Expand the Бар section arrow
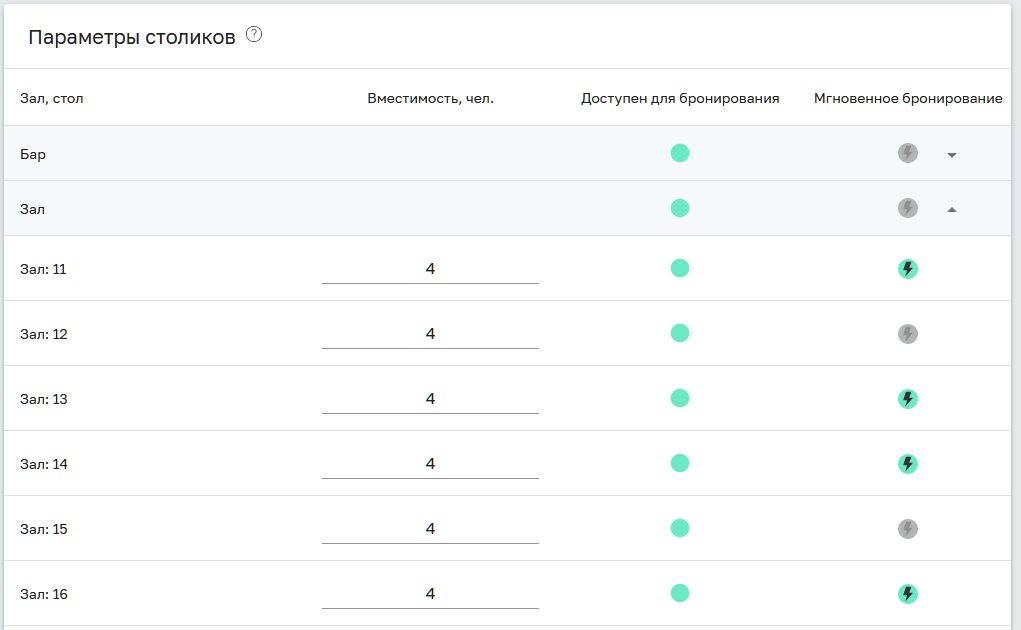The height and width of the screenshot is (630, 1021). pos(951,155)
